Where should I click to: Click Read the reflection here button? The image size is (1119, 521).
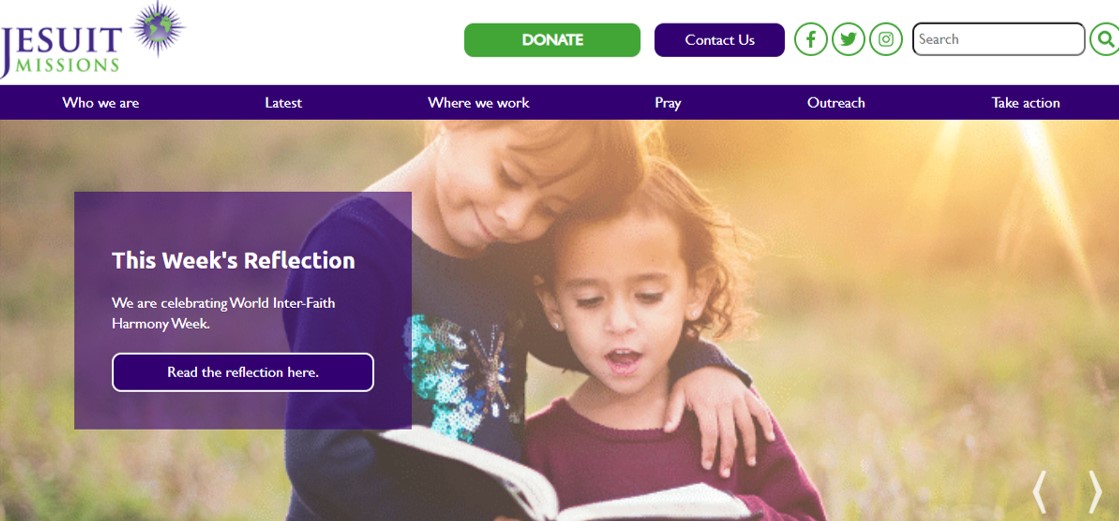click(243, 373)
